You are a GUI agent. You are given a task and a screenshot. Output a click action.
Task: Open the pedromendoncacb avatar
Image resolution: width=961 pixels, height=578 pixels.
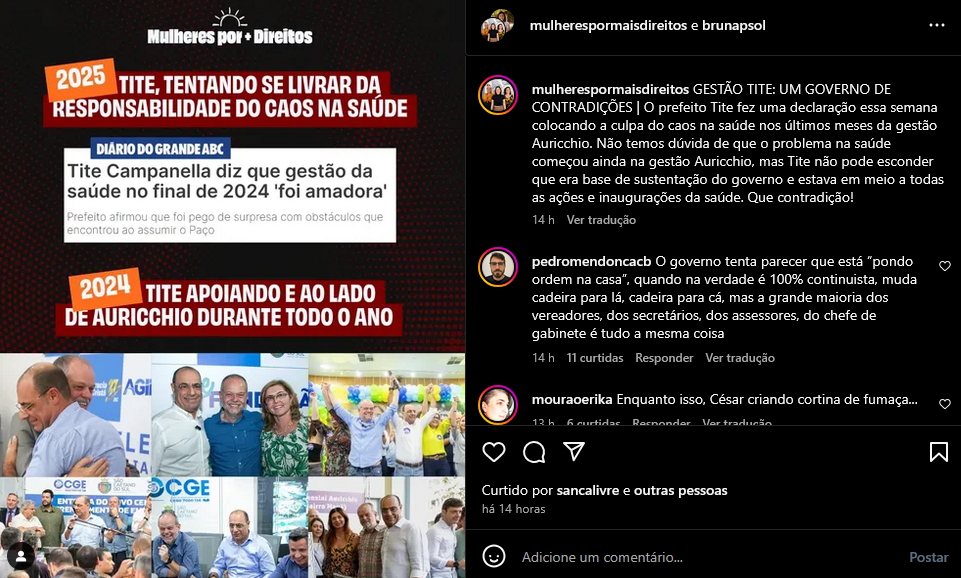coord(498,267)
